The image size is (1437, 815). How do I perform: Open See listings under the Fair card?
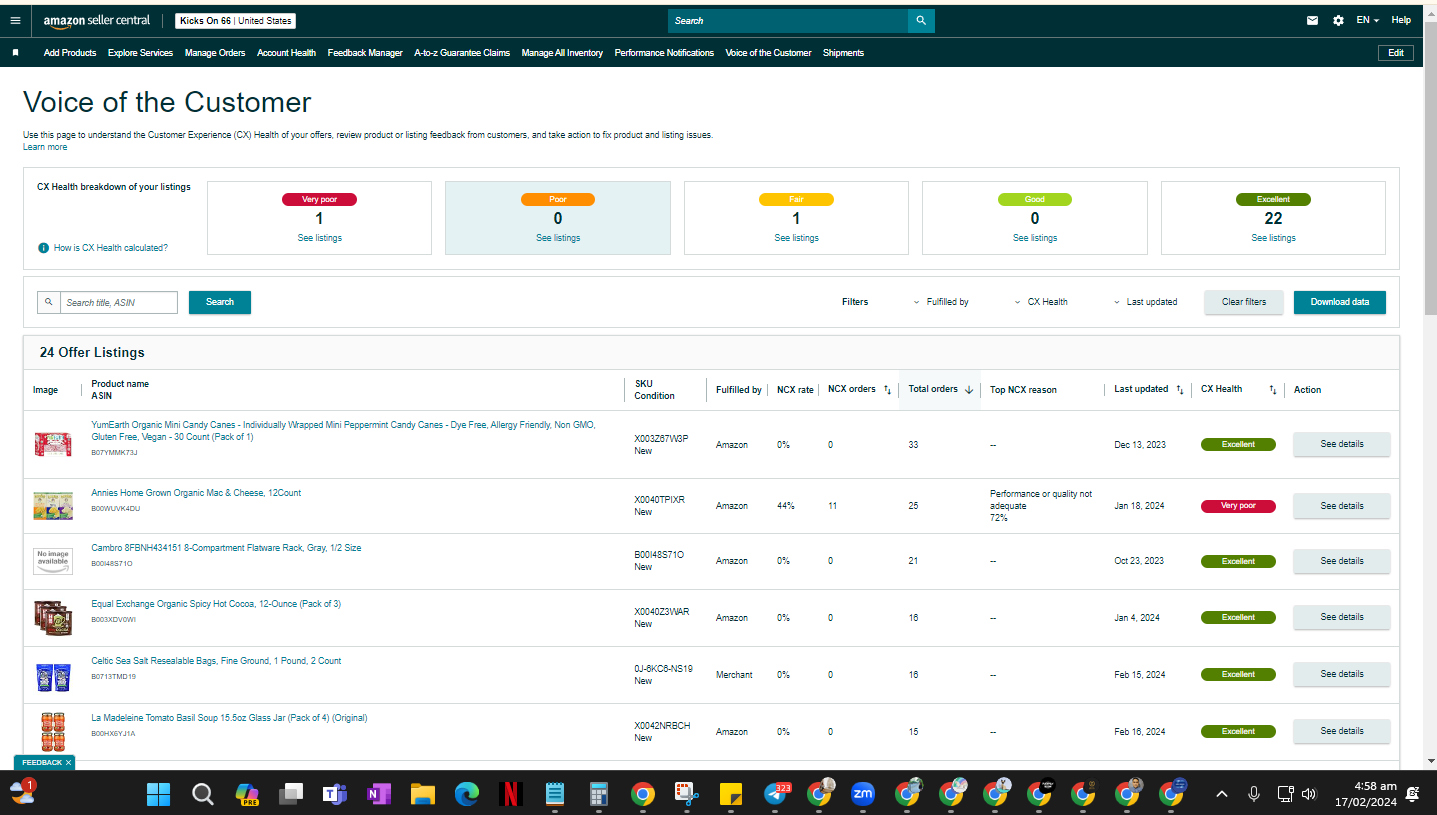pyautogui.click(x=796, y=238)
